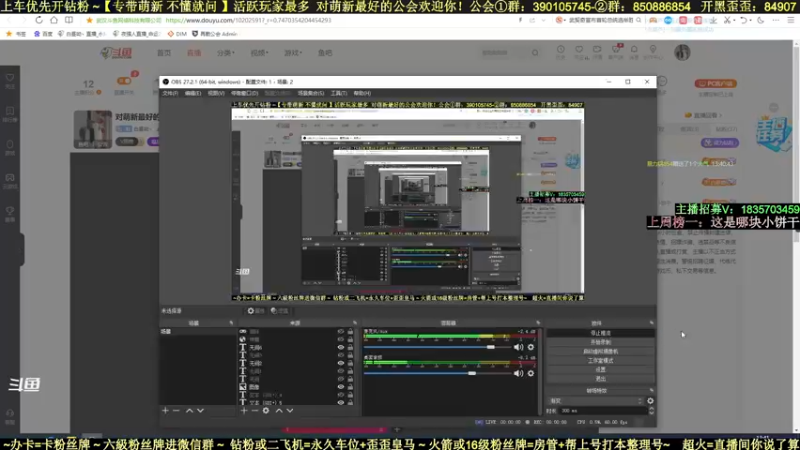The image size is (800, 450).
Task: Toggle visibility eye of the browser (globe) source
Action: [x=341, y=339]
